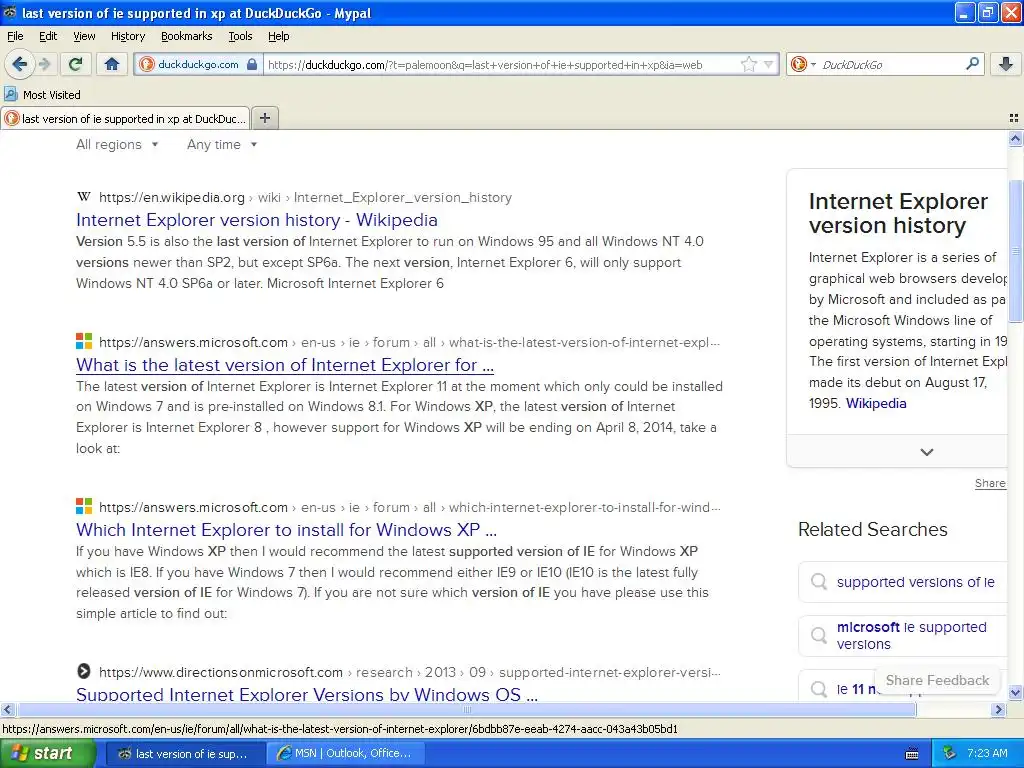Open the Tools menu
The width and height of the screenshot is (1024, 768).
(240, 36)
